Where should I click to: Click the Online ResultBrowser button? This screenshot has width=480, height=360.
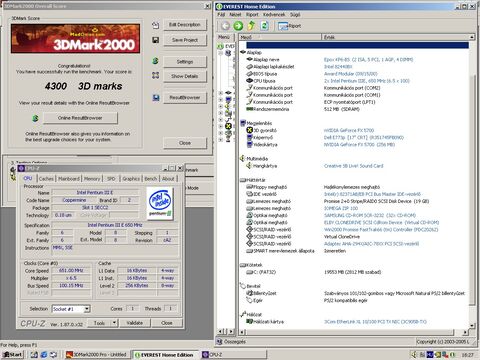(x=80, y=118)
